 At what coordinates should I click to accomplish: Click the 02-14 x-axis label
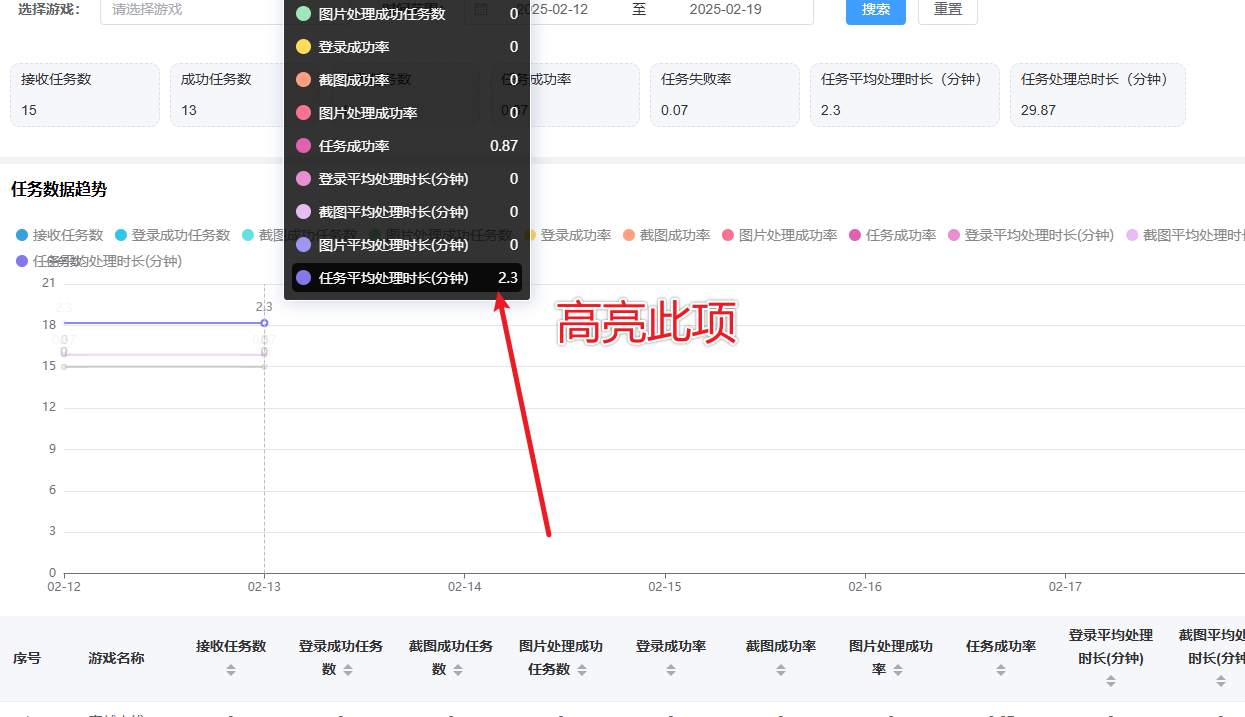pyautogui.click(x=464, y=588)
